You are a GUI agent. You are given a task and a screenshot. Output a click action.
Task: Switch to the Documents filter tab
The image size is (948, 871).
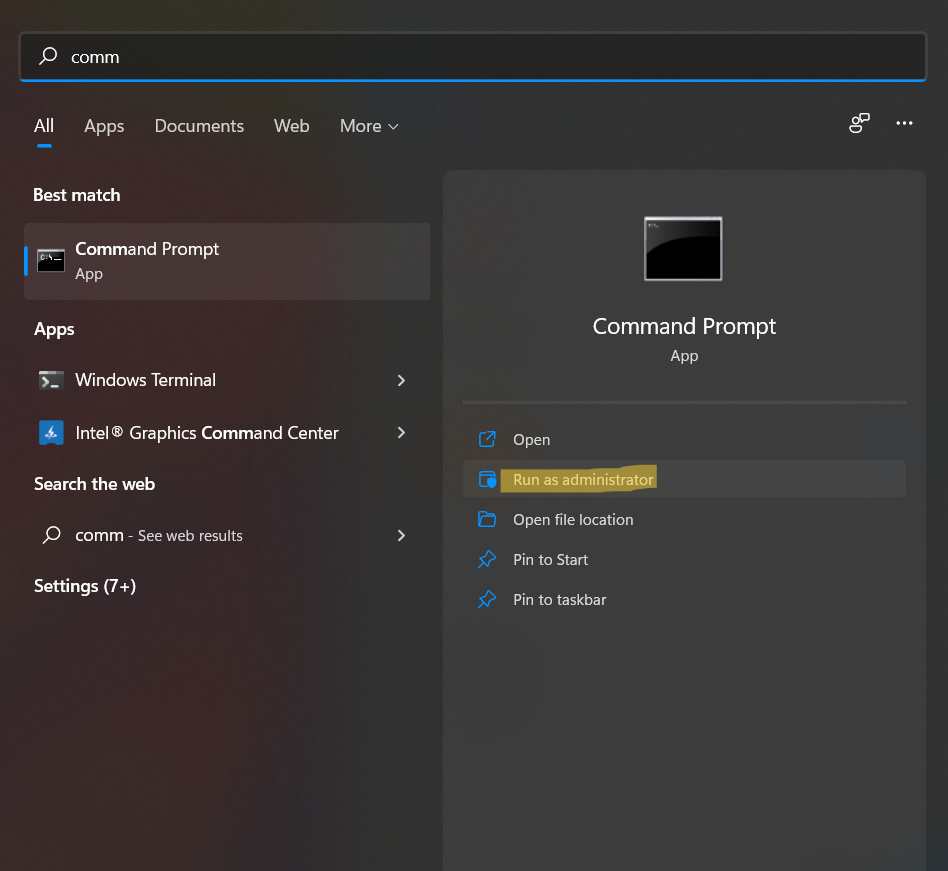(x=199, y=126)
